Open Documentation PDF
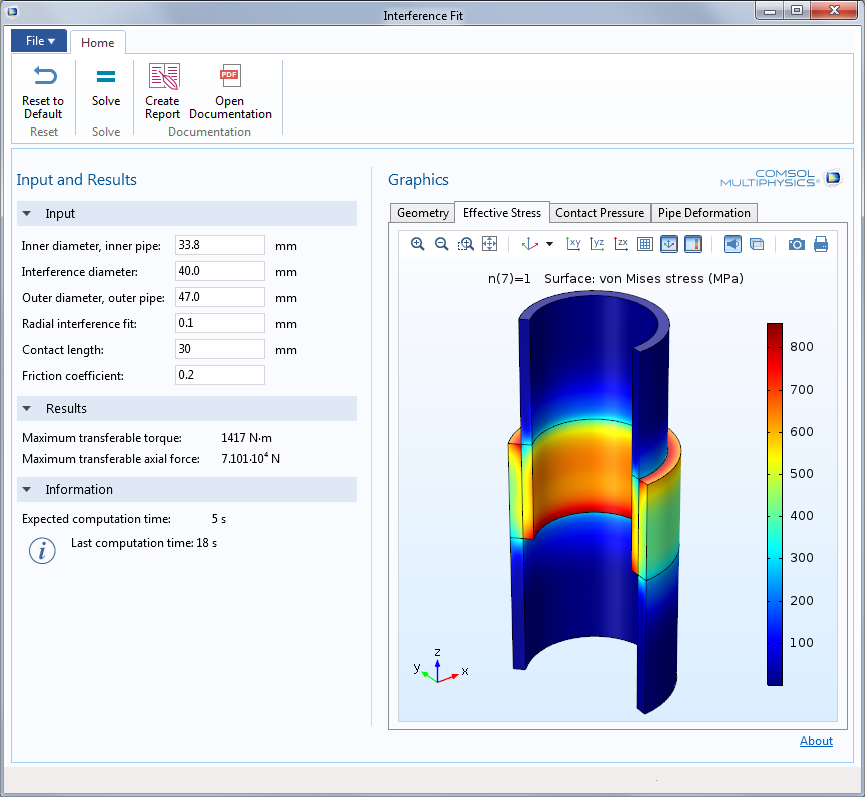865x797 pixels. (230, 92)
